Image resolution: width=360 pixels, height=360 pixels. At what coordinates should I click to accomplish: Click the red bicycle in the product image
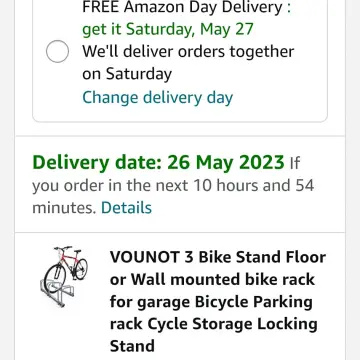(x=66, y=266)
